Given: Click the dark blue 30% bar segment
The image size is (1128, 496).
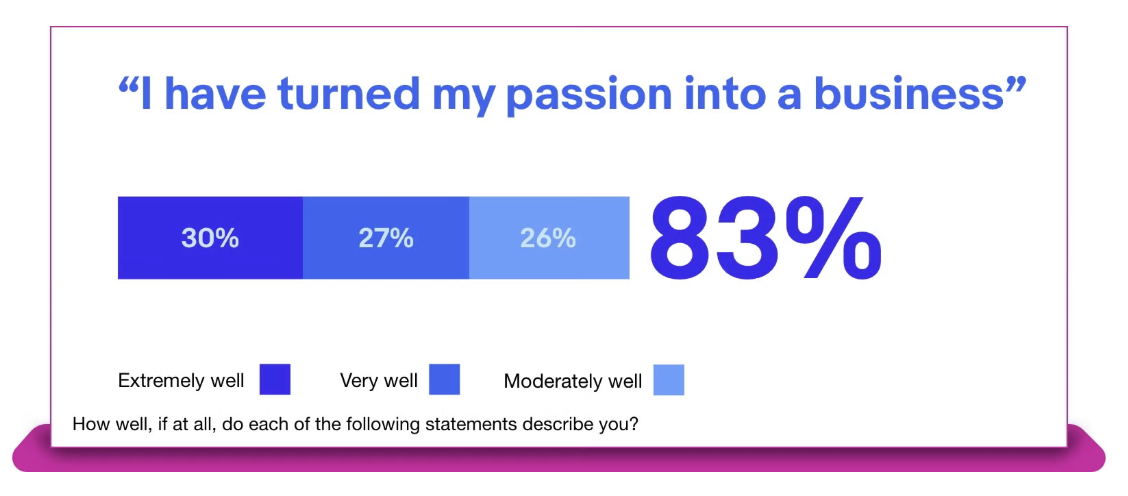Looking at the screenshot, I should click(210, 238).
